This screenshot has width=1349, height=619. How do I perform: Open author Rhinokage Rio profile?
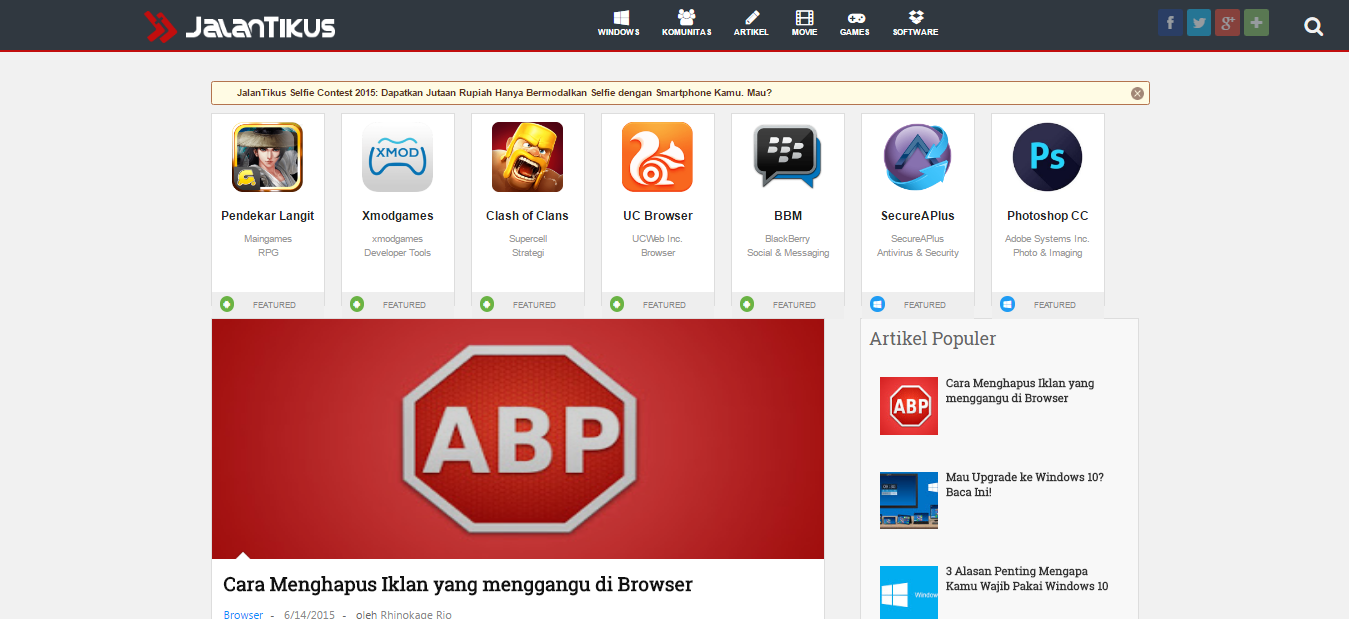click(416, 614)
